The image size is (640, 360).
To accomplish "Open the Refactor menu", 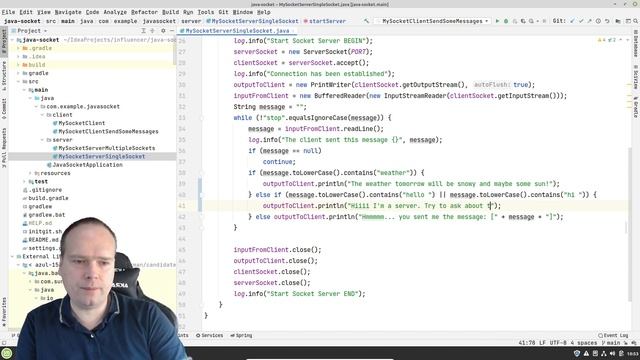I will point(144,12).
